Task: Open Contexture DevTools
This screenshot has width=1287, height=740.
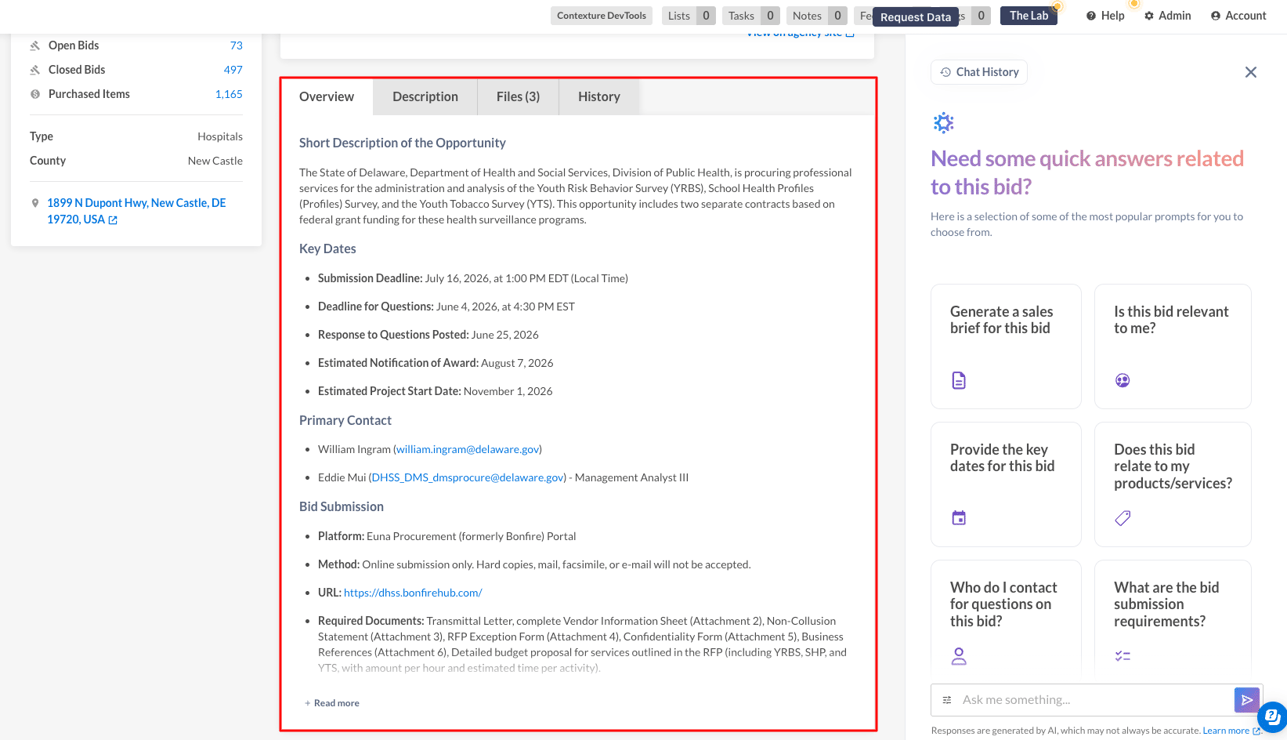Action: click(601, 16)
